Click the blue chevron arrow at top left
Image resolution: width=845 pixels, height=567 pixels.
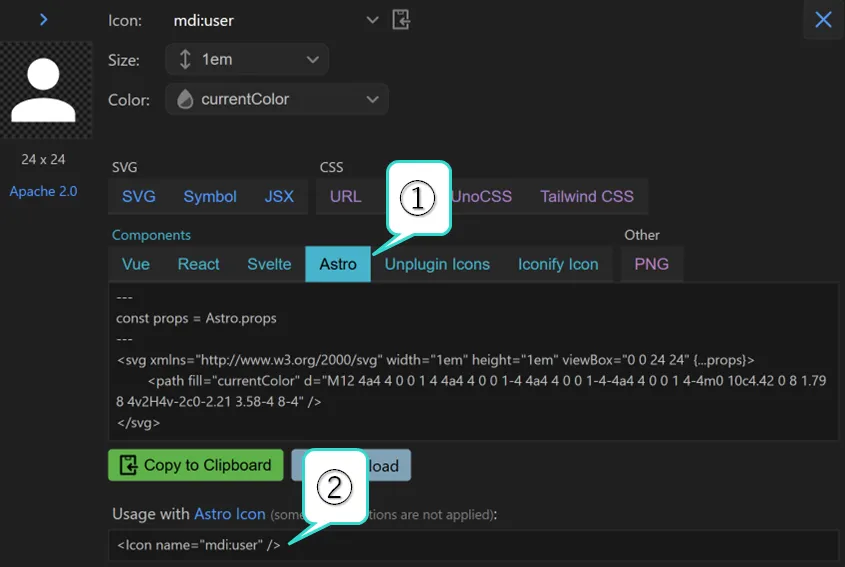tap(43, 19)
